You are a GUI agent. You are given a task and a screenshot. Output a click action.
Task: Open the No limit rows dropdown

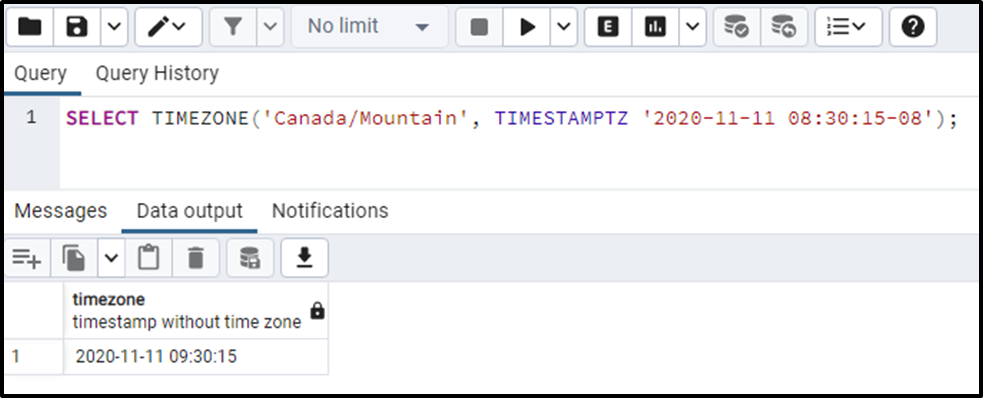click(x=369, y=27)
